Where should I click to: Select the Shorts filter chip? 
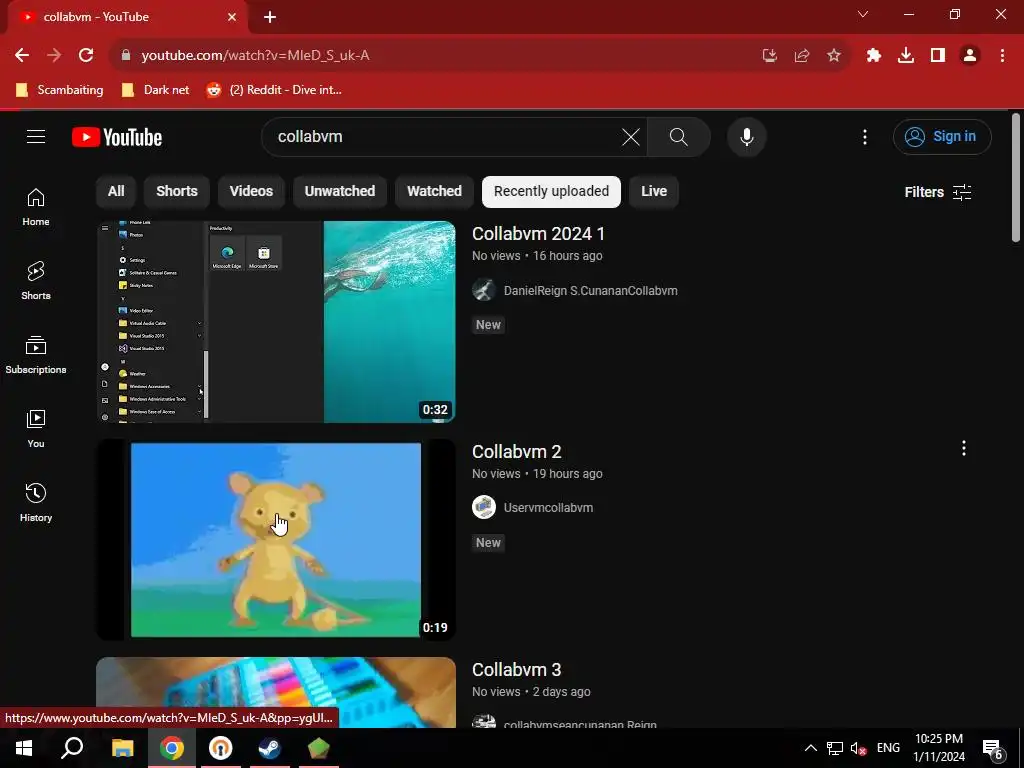click(176, 191)
